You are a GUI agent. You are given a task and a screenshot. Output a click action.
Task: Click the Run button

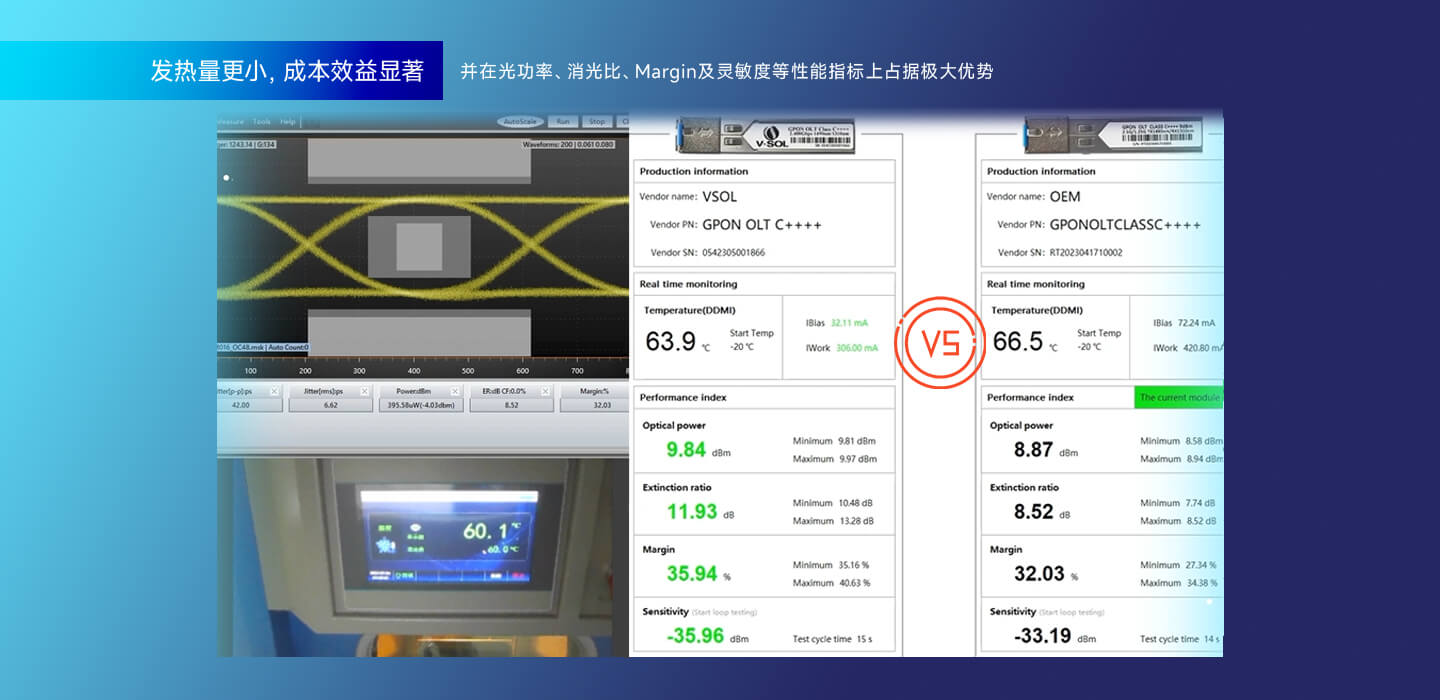[x=563, y=122]
